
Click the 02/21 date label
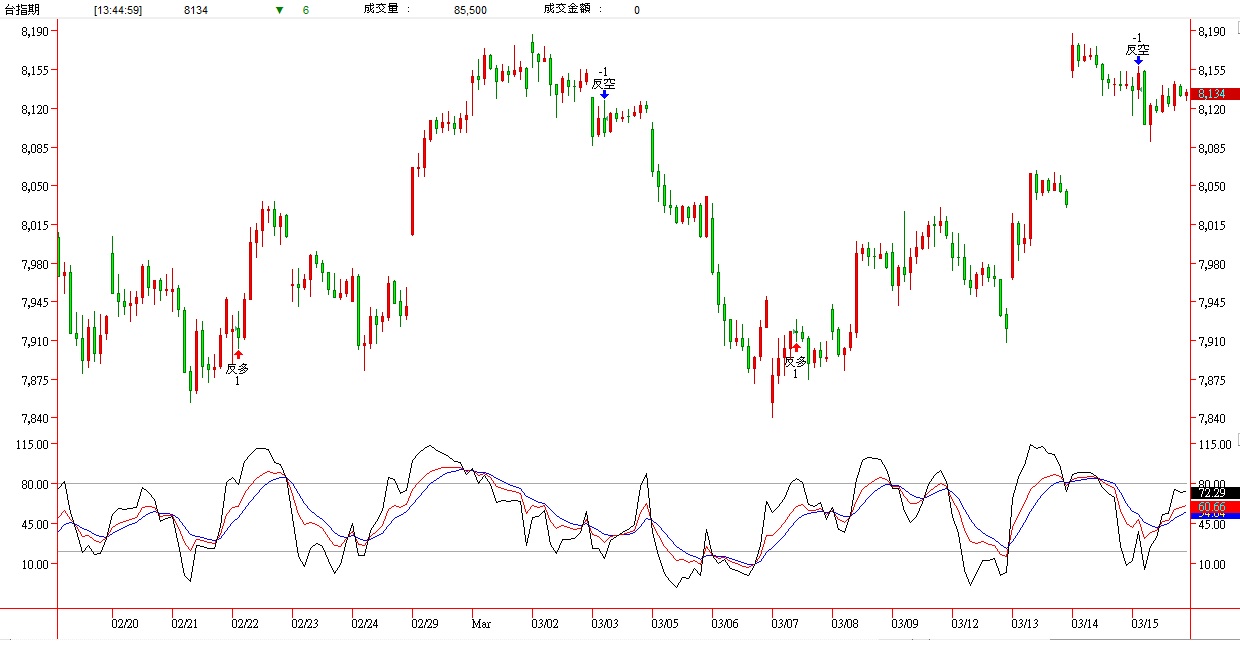[185, 623]
